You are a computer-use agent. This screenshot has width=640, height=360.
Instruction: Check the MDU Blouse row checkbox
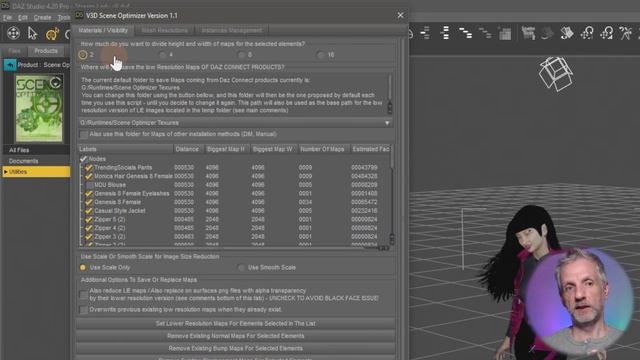point(89,185)
